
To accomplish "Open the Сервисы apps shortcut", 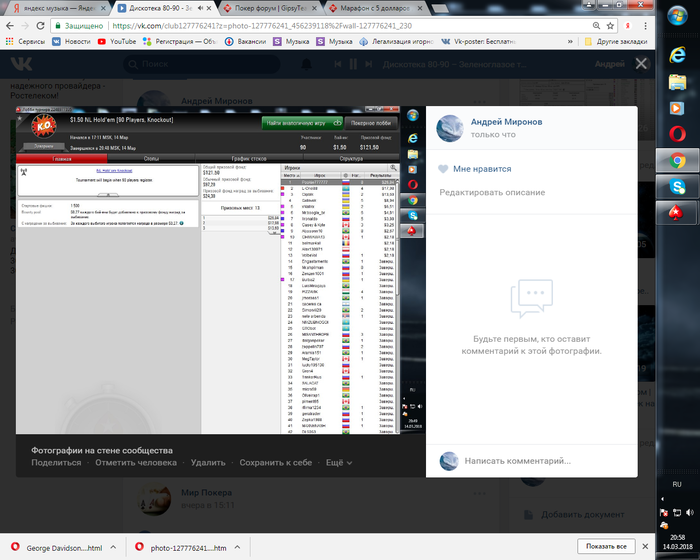I will click(25, 42).
